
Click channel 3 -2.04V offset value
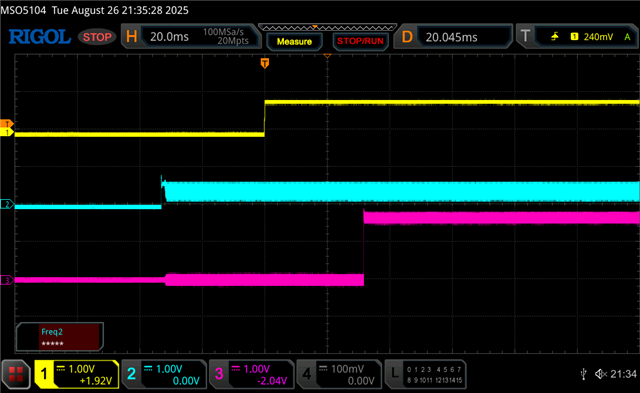272,381
